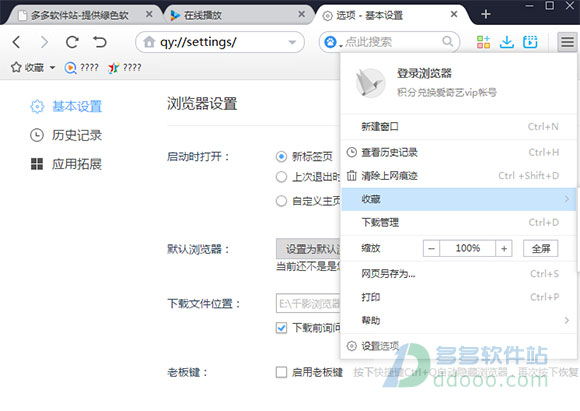Click the video capture toolbar icon
The height and width of the screenshot is (411, 580).
530,42
